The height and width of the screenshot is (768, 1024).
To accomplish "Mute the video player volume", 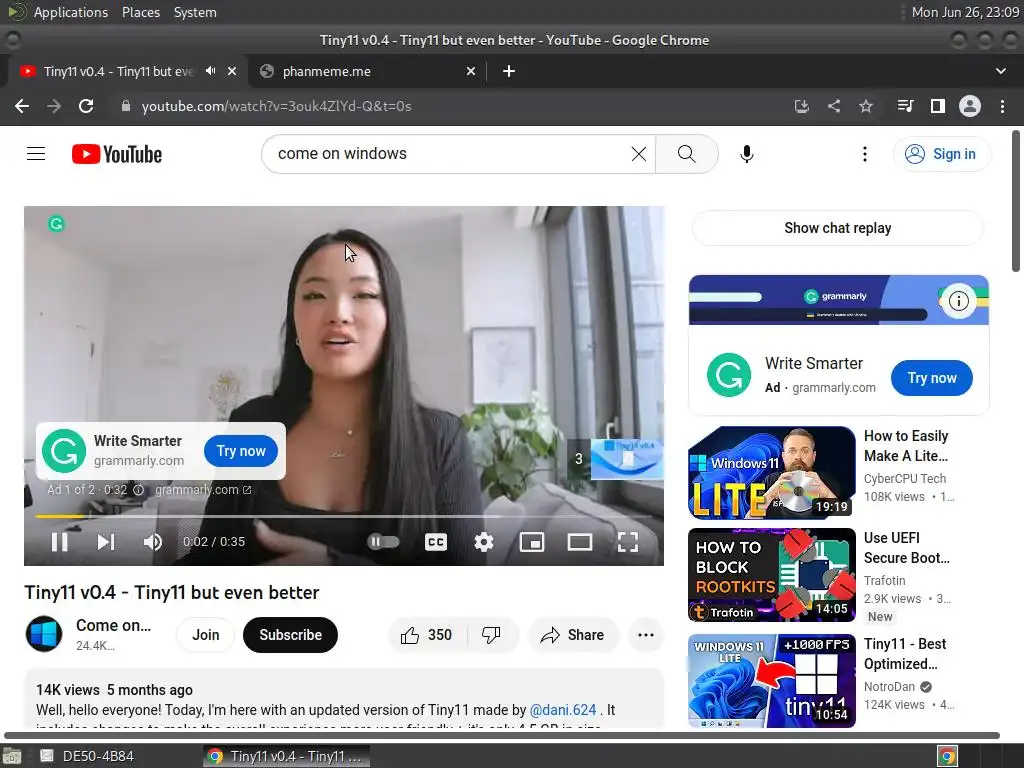I will coord(153,542).
